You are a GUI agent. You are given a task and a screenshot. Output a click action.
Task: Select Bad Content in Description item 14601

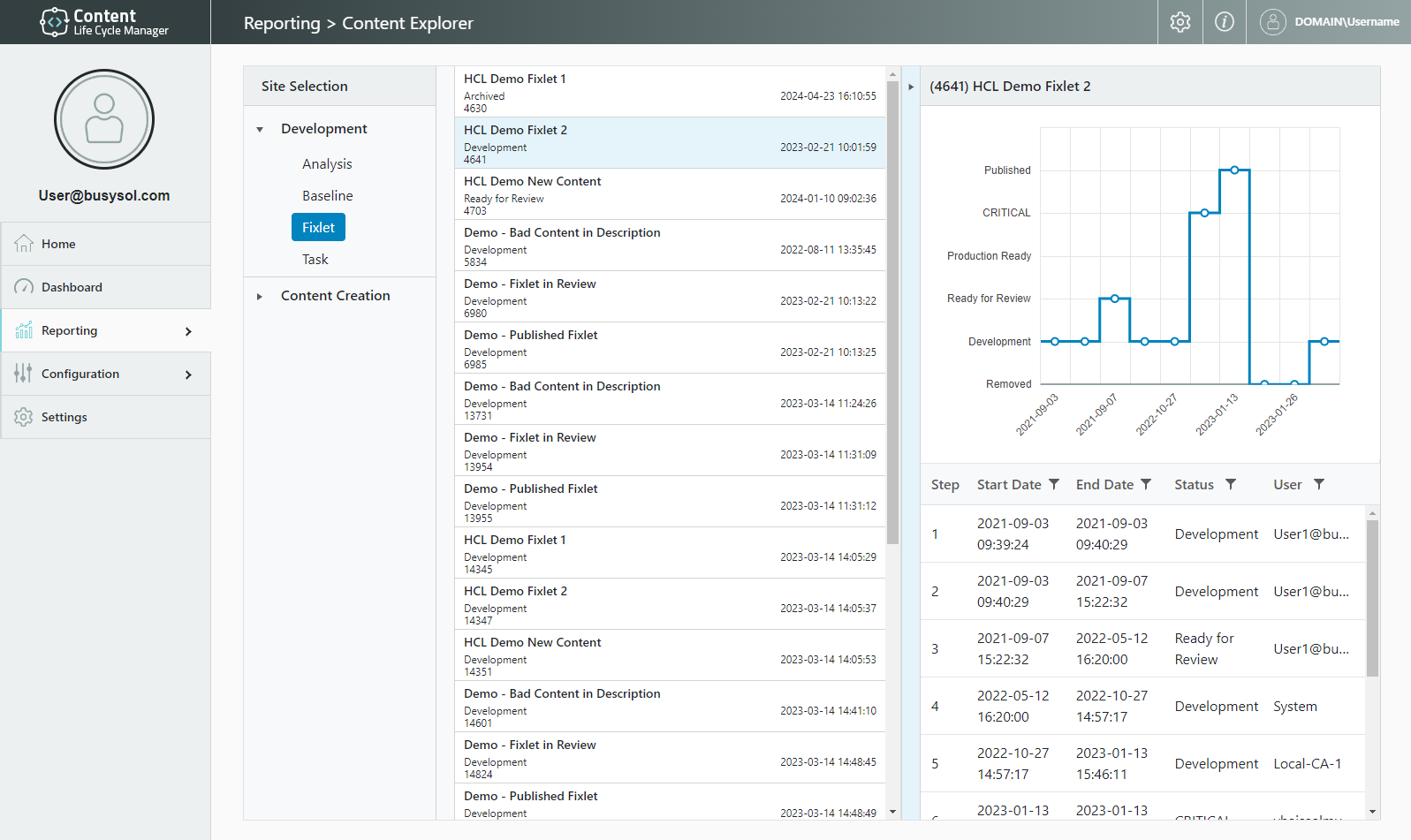[x=670, y=707]
